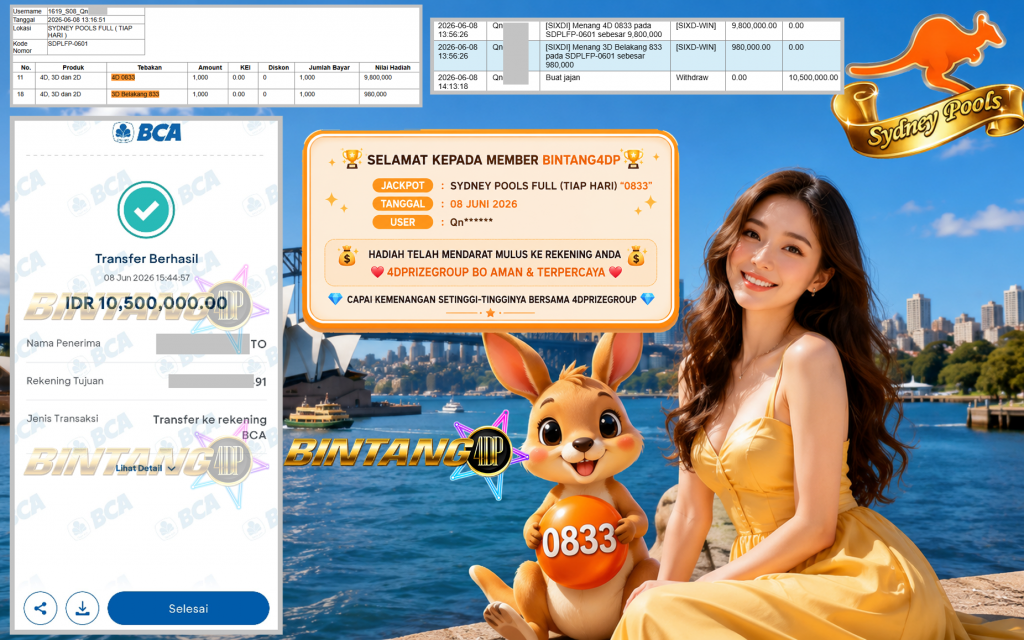The image size is (1024, 640).
Task: Click the green checkmark success icon
Action: [146, 210]
